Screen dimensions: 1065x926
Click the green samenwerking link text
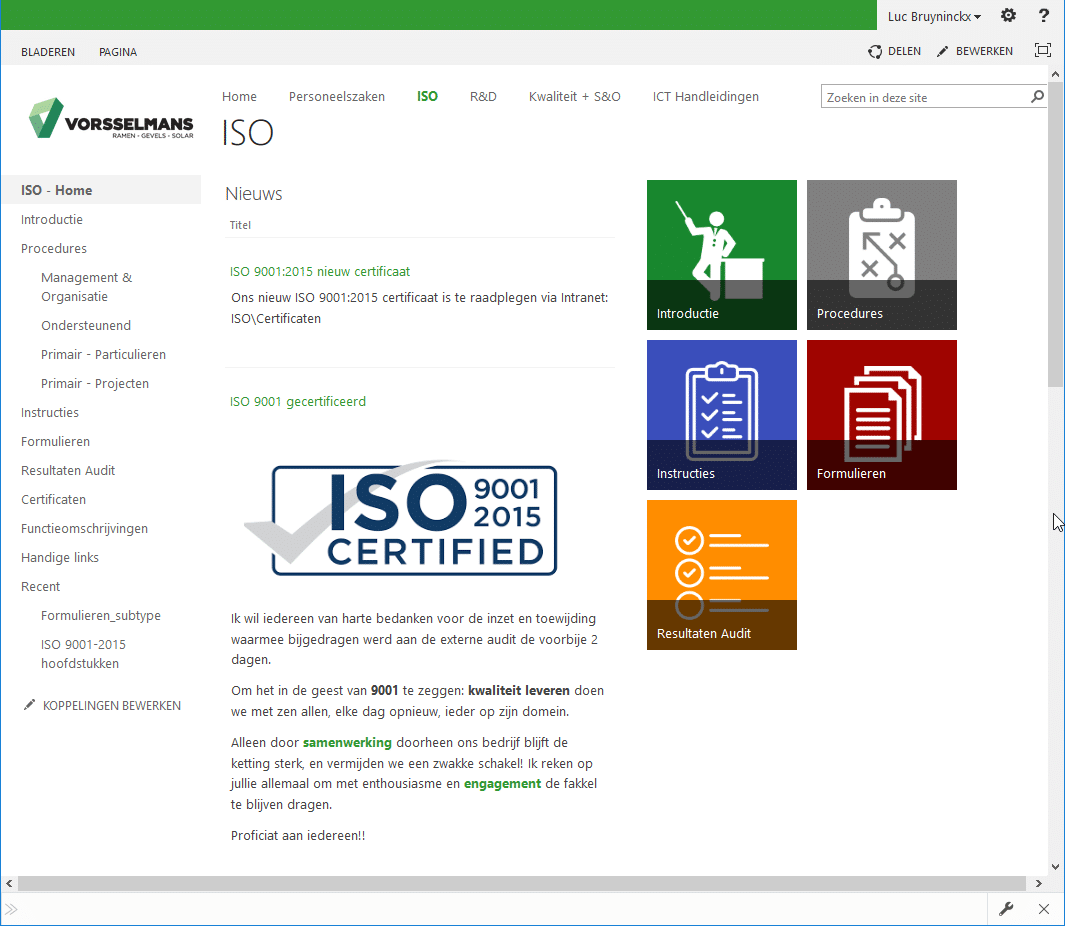pyautogui.click(x=347, y=743)
